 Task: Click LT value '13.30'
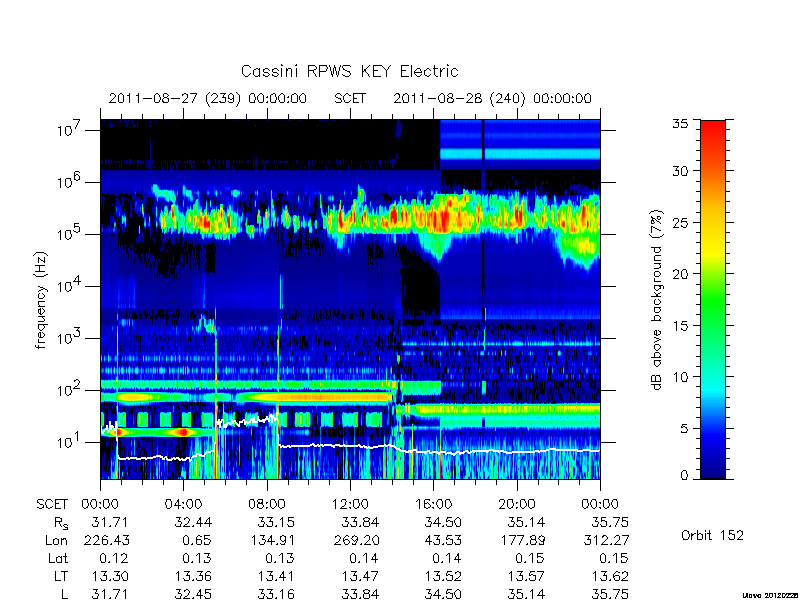click(110, 576)
